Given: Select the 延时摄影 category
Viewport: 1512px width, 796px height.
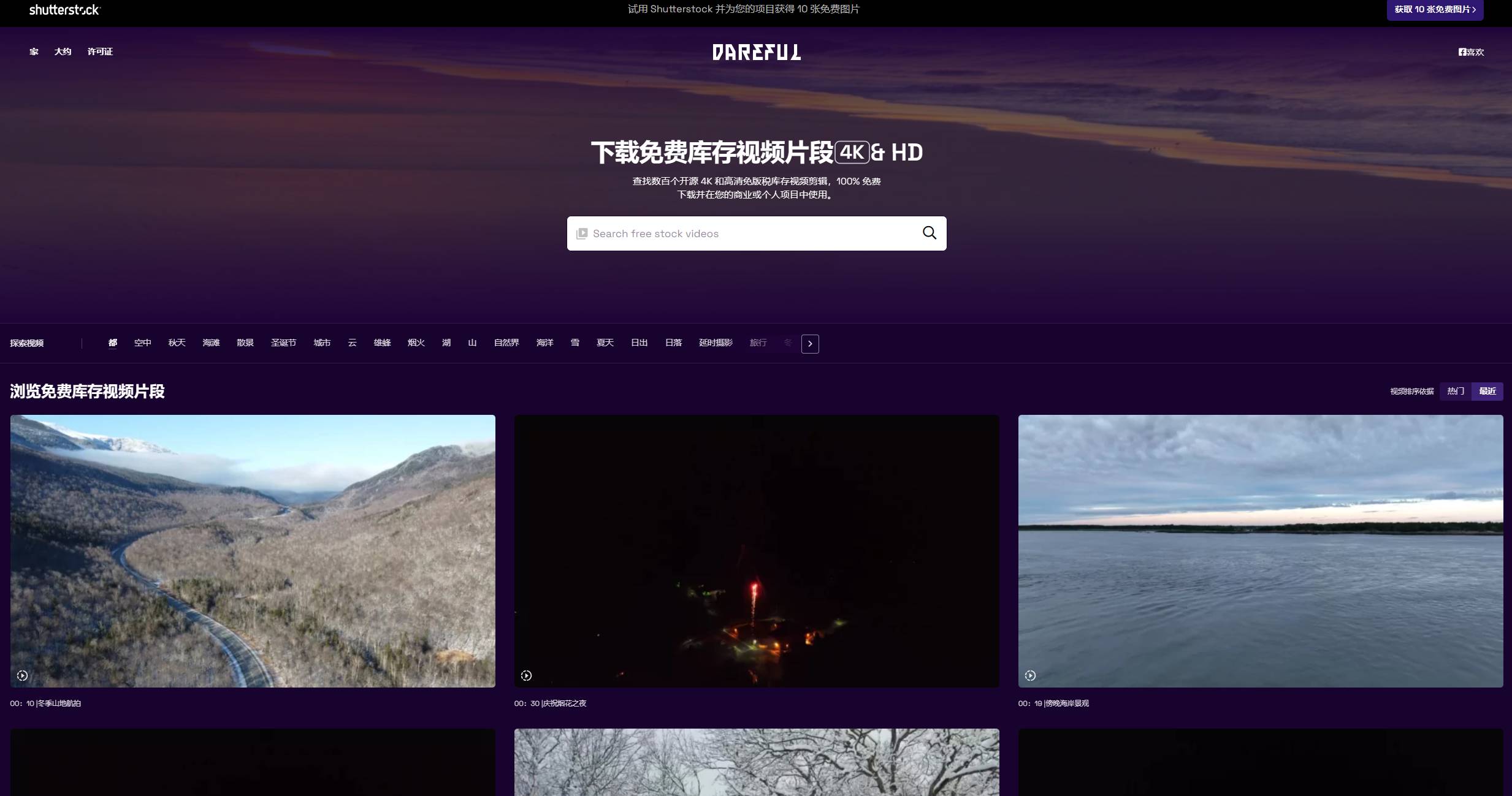Looking at the screenshot, I should 716,343.
